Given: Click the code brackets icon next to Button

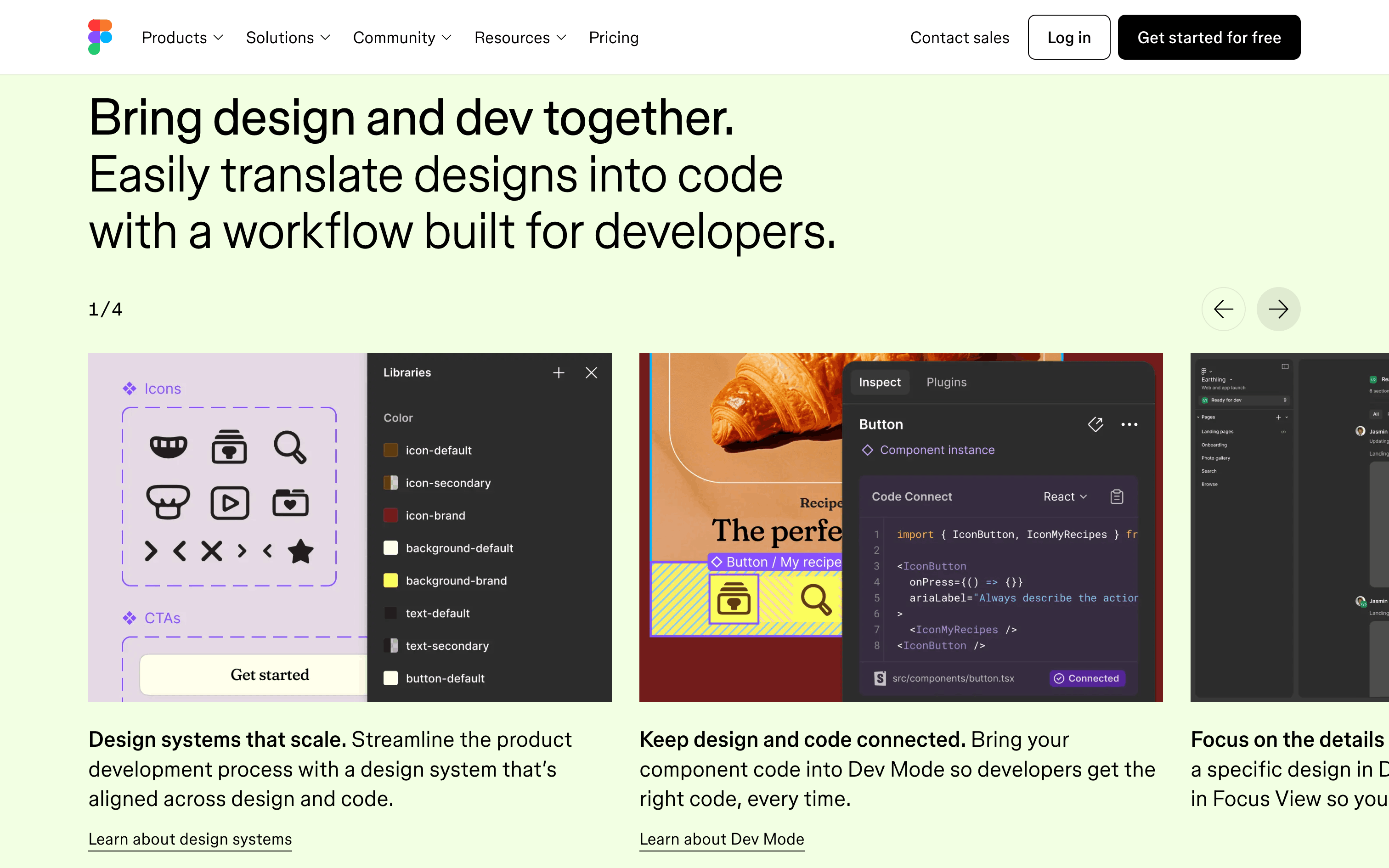Looking at the screenshot, I should point(1095,424).
